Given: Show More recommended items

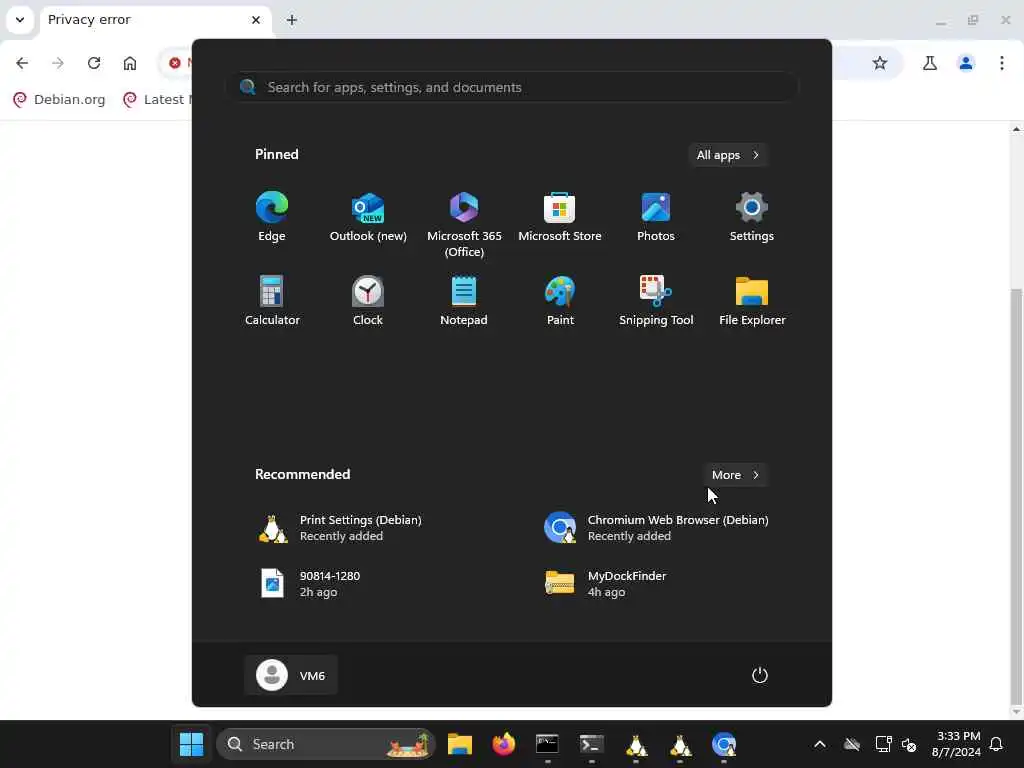Looking at the screenshot, I should (x=735, y=475).
